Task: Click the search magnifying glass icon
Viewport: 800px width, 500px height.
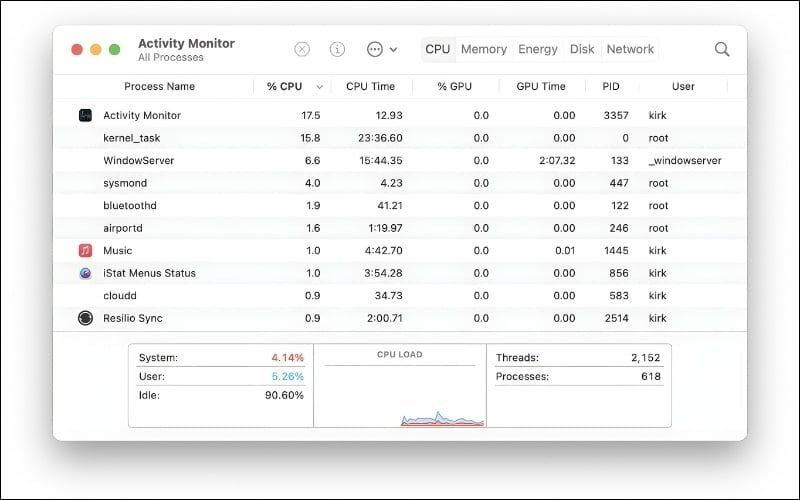Action: pyautogui.click(x=722, y=49)
